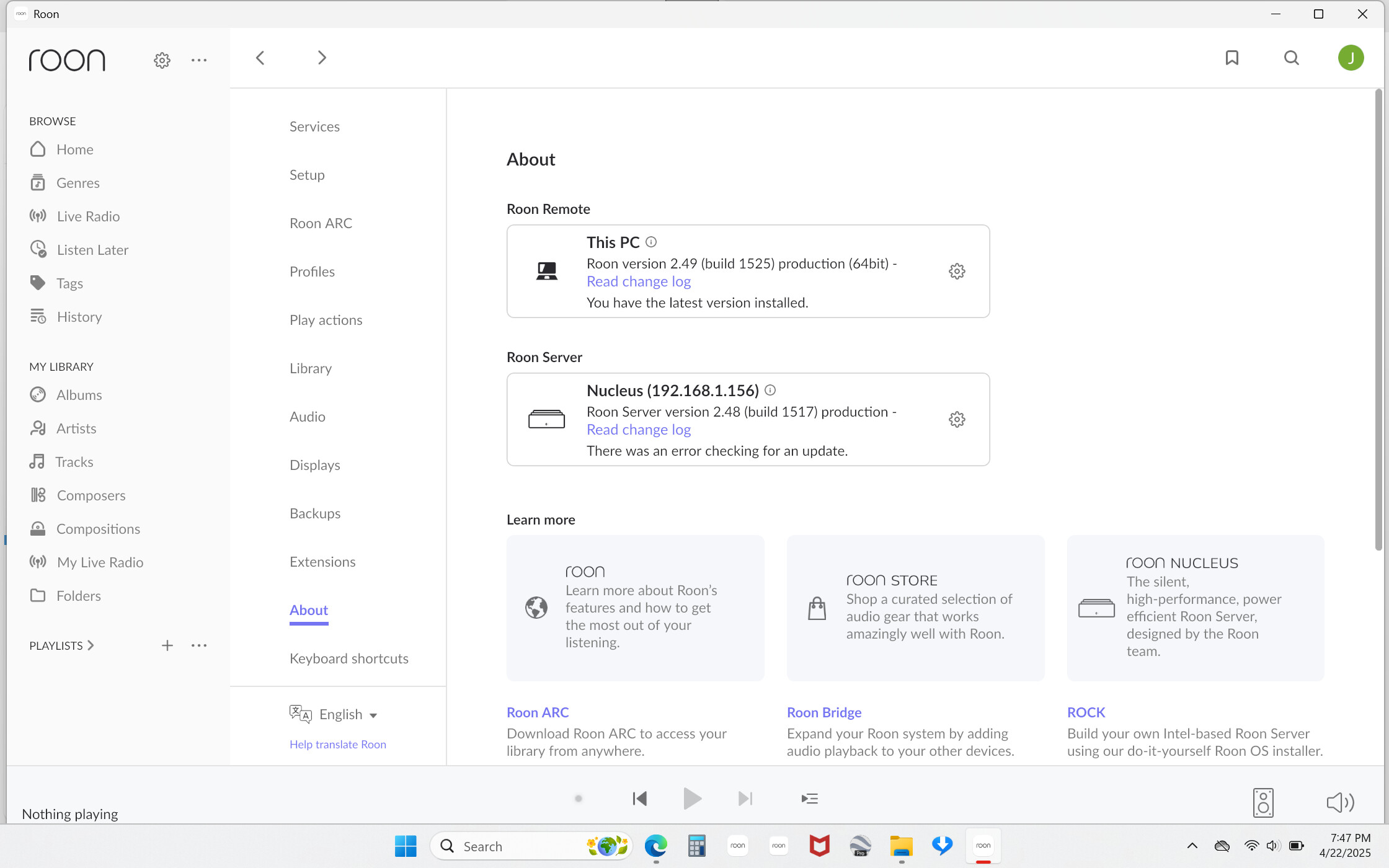Image resolution: width=1389 pixels, height=868 pixels.
Task: Open the queue icon in playback bar
Action: (x=809, y=799)
